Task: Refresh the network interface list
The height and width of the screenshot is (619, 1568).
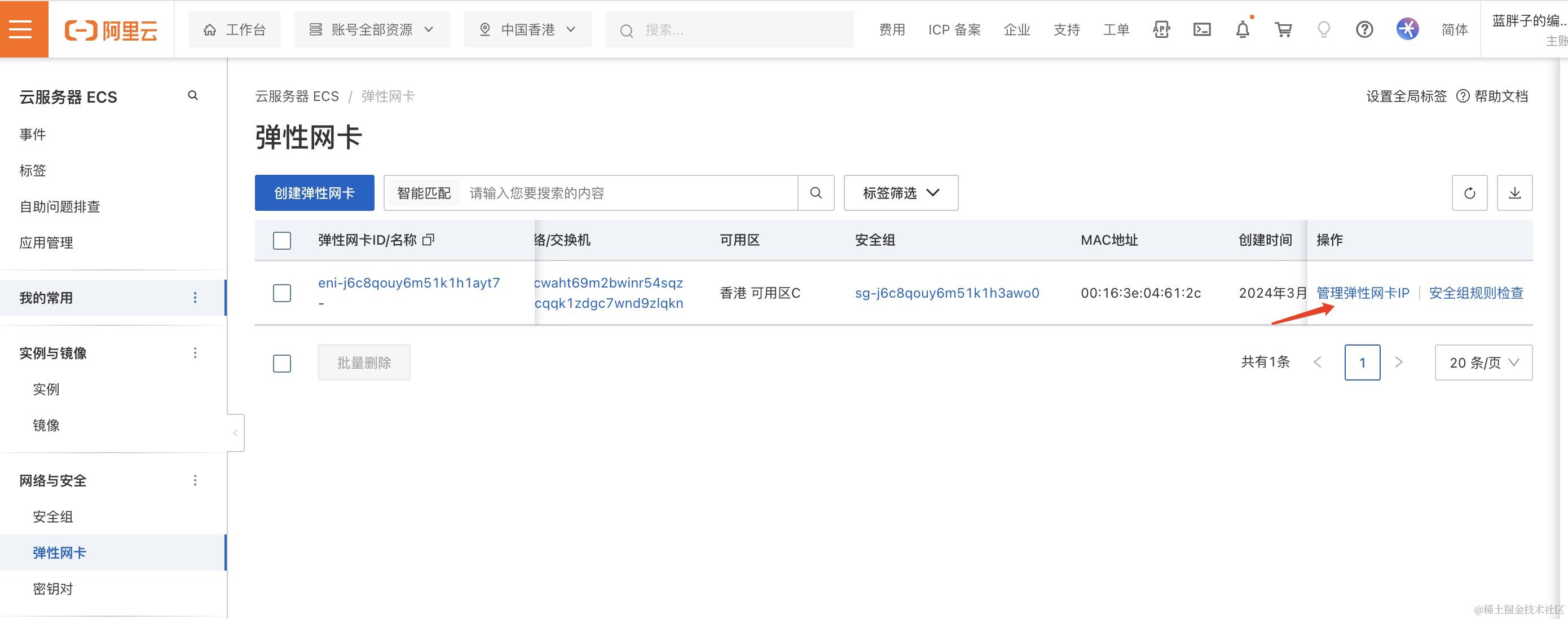Action: (x=1469, y=193)
